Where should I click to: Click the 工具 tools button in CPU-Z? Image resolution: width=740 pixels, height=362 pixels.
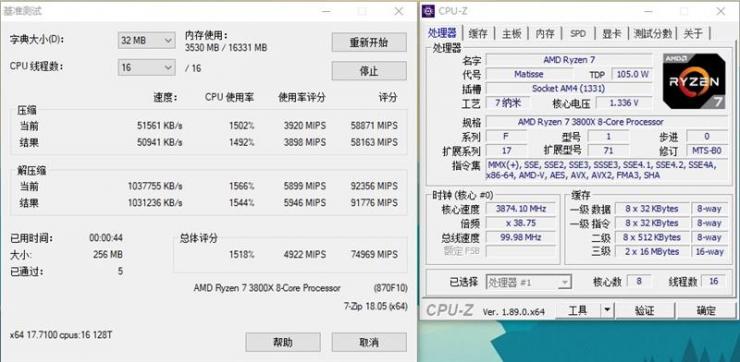pyautogui.click(x=578, y=311)
